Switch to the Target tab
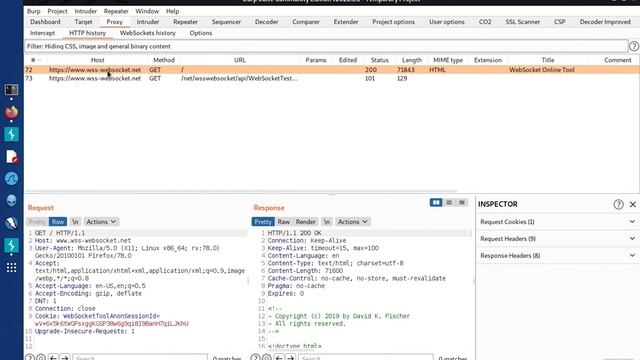The image size is (640, 360). pyautogui.click(x=83, y=22)
